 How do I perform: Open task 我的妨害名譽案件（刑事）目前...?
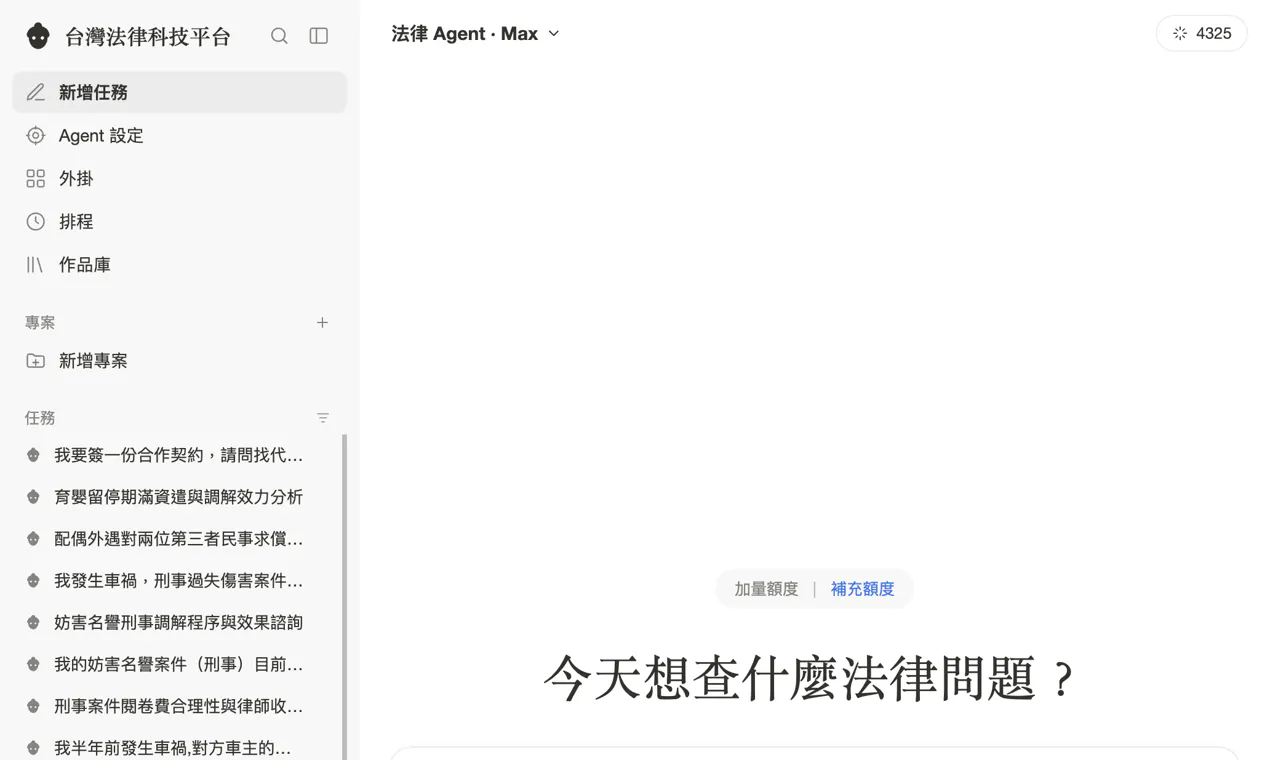coord(176,664)
